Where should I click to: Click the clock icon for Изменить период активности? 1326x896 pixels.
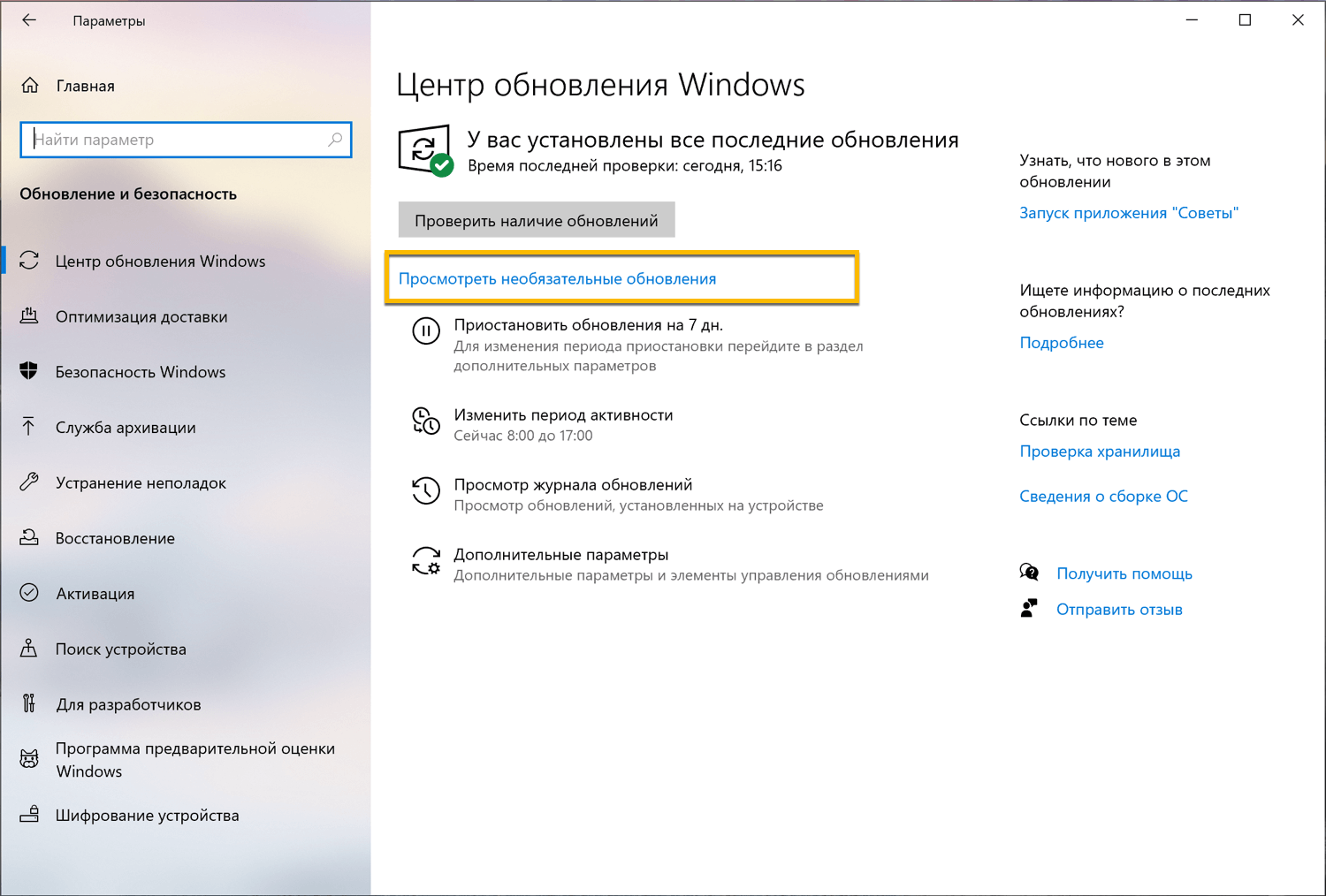pos(426,421)
